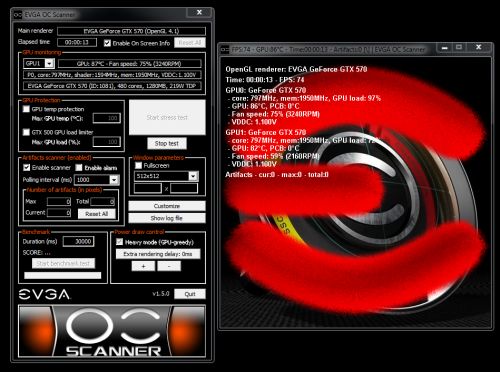500x372 pixels.
Task: Click the Start stress test button
Action: 167,117
